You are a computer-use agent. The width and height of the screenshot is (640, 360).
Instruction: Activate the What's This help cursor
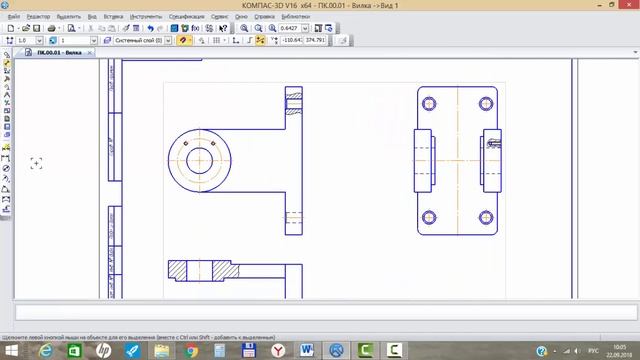(x=223, y=28)
